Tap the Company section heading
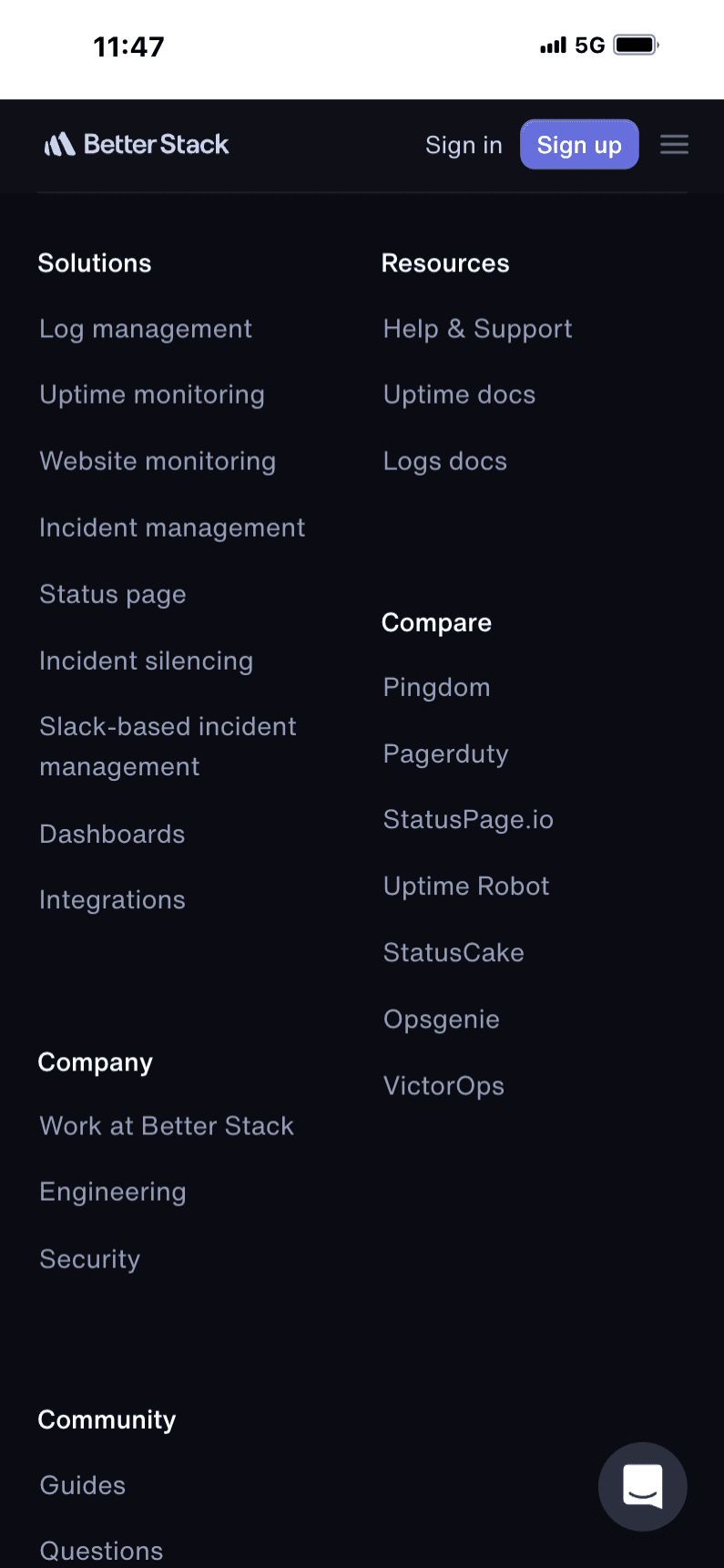This screenshot has height=1568, width=724. pyautogui.click(x=96, y=1062)
